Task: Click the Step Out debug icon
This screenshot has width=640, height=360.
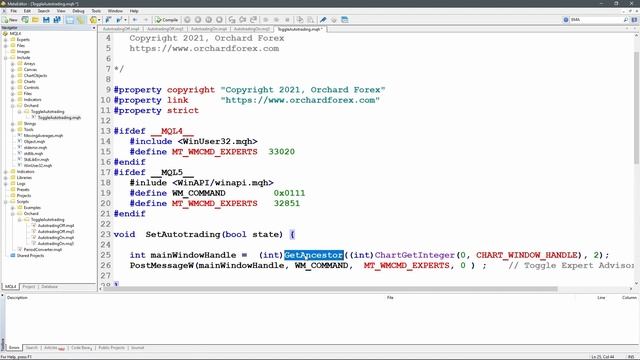Action: pyautogui.click(x=253, y=20)
